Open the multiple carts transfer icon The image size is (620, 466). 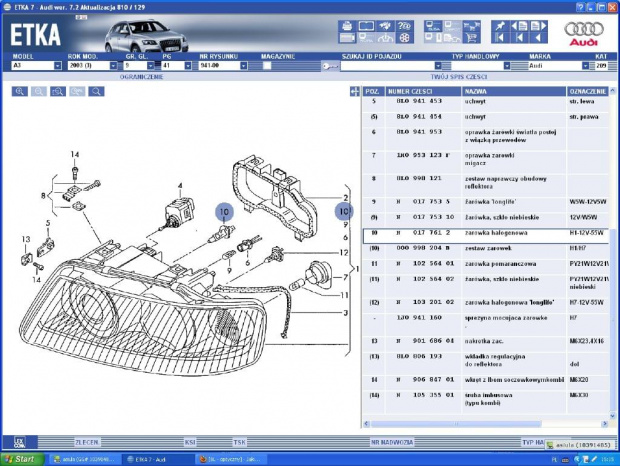(472, 26)
